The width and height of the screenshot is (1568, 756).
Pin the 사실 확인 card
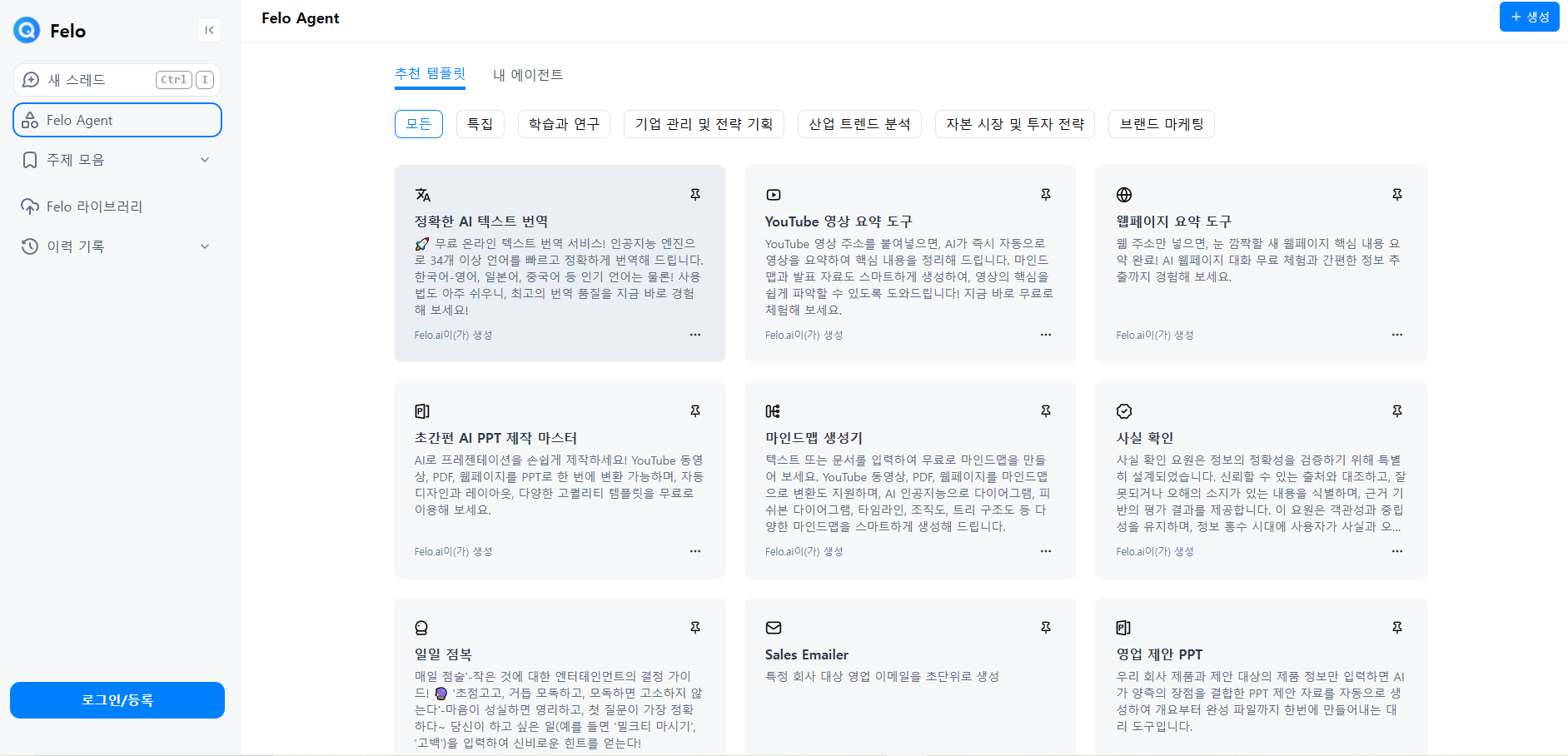click(1397, 411)
